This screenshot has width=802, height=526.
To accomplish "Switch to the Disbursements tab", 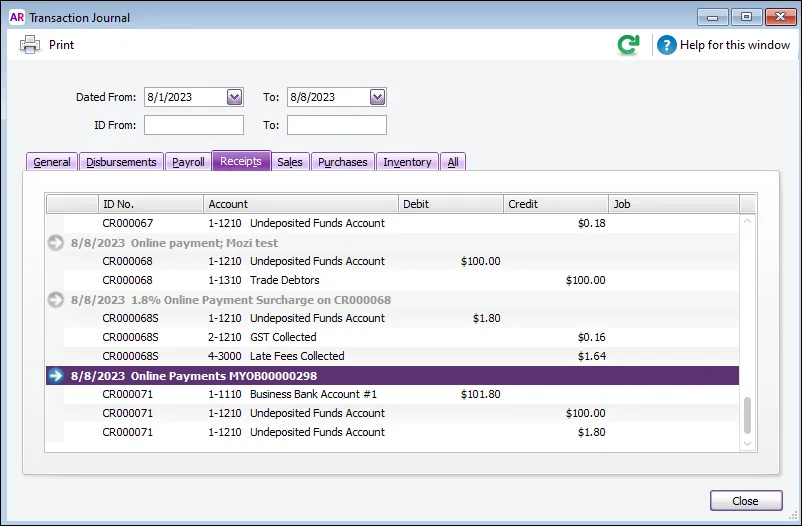I will point(122,162).
